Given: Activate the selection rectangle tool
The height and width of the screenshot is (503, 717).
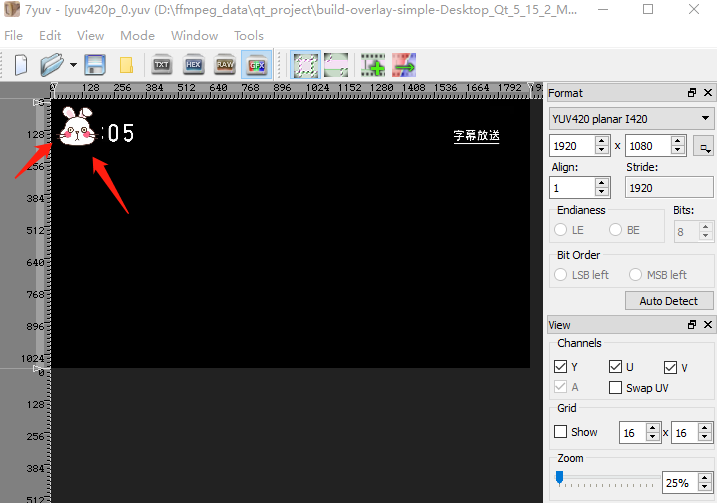Looking at the screenshot, I should tap(305, 65).
